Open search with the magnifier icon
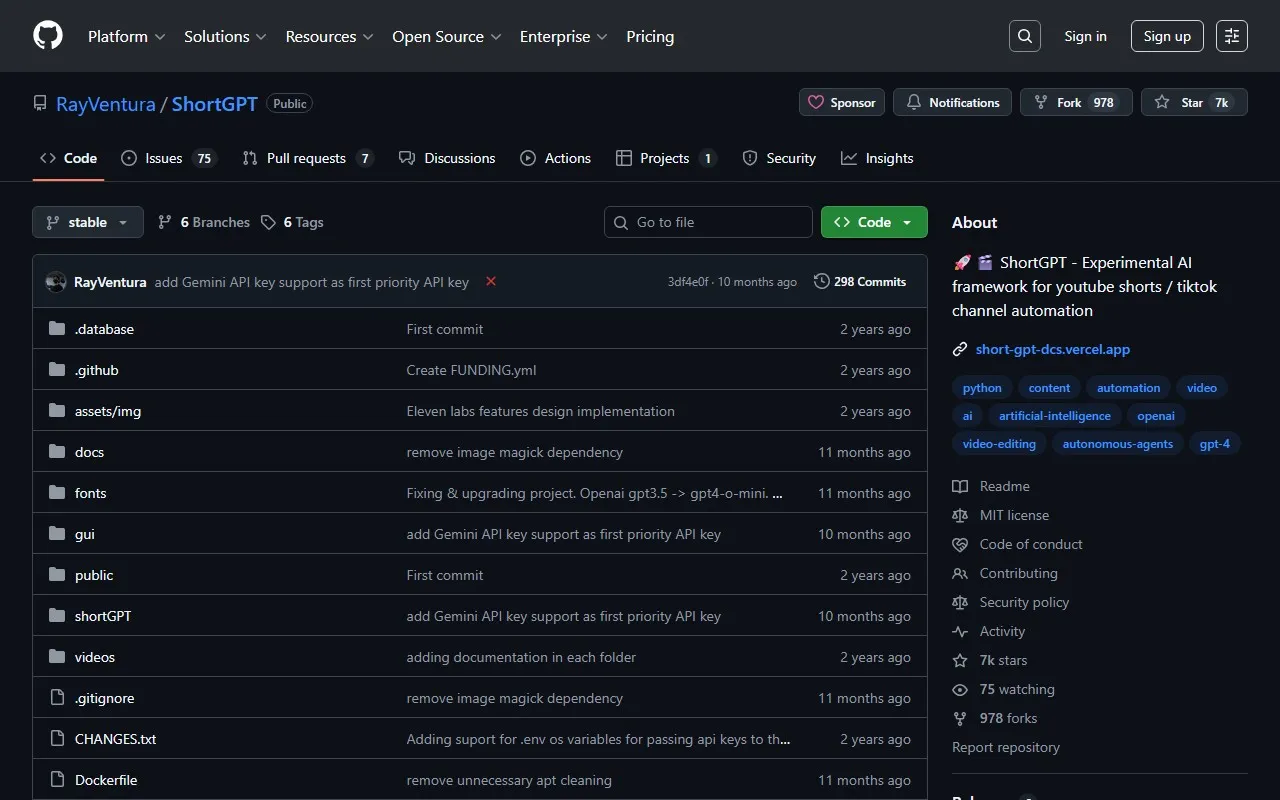1280x800 pixels. [x=1025, y=36]
